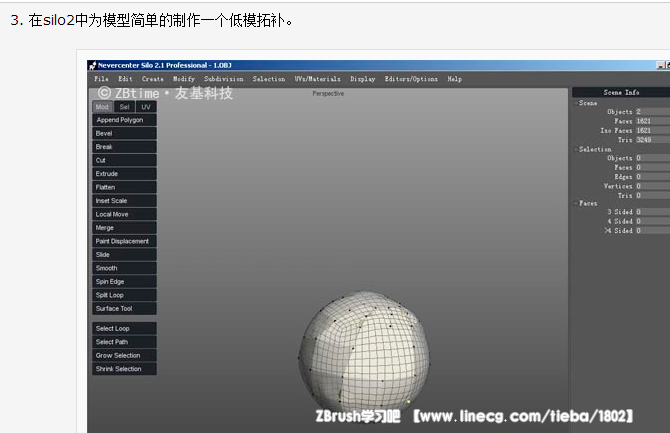
Task: Activate the Local Move button
Action: (124, 214)
